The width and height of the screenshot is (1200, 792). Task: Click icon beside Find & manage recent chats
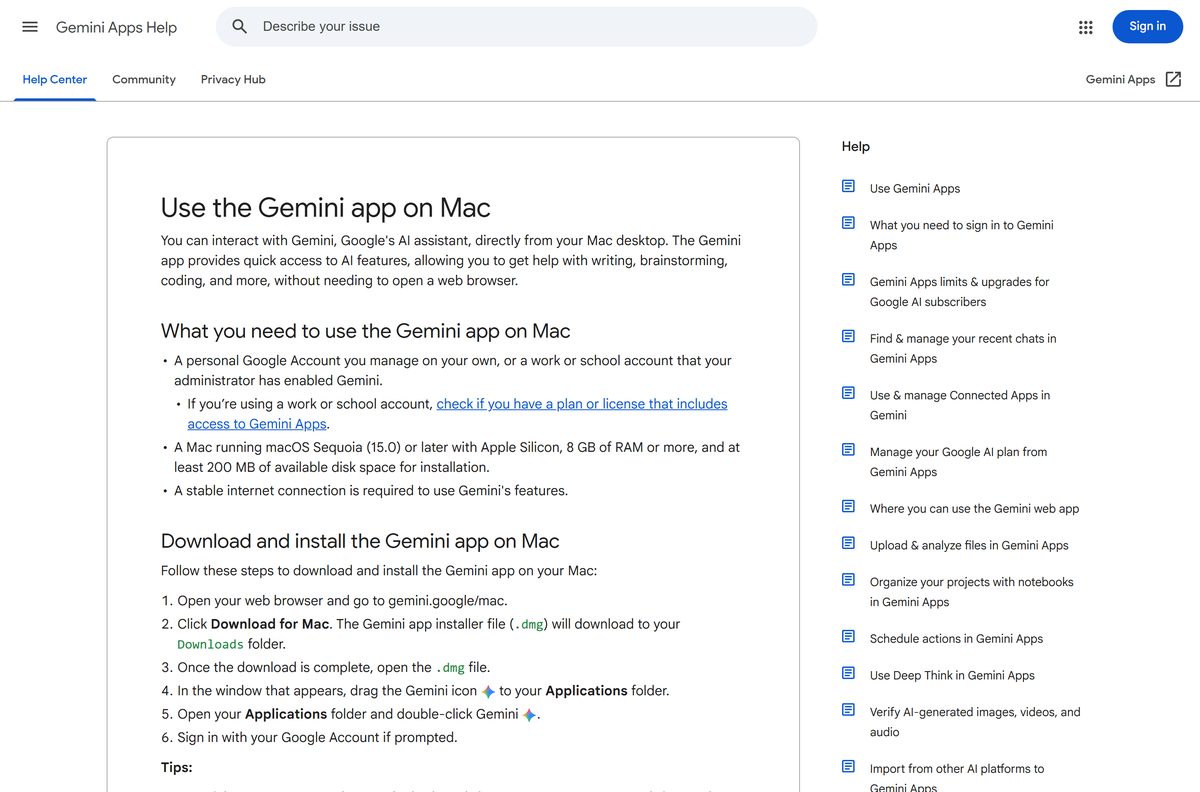coord(848,336)
